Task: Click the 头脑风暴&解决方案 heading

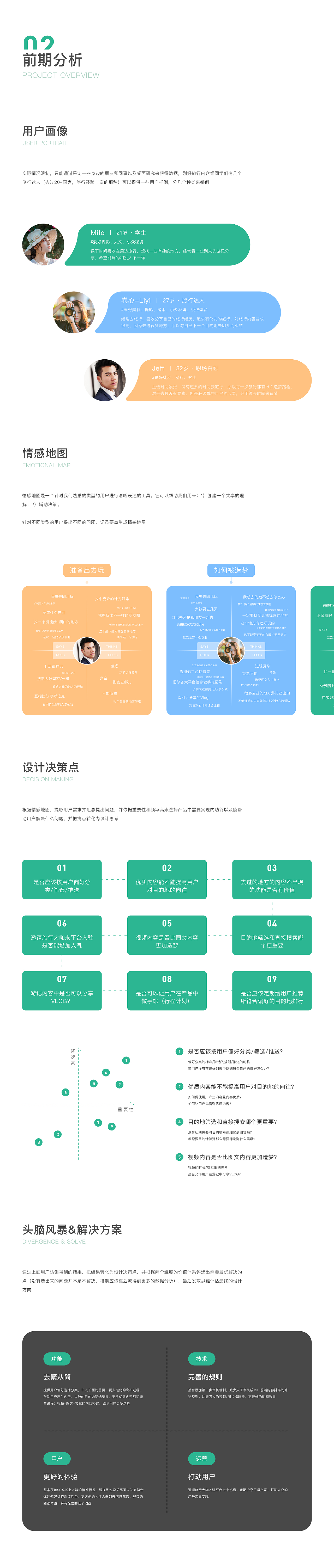Action: pyautogui.click(x=72, y=1229)
